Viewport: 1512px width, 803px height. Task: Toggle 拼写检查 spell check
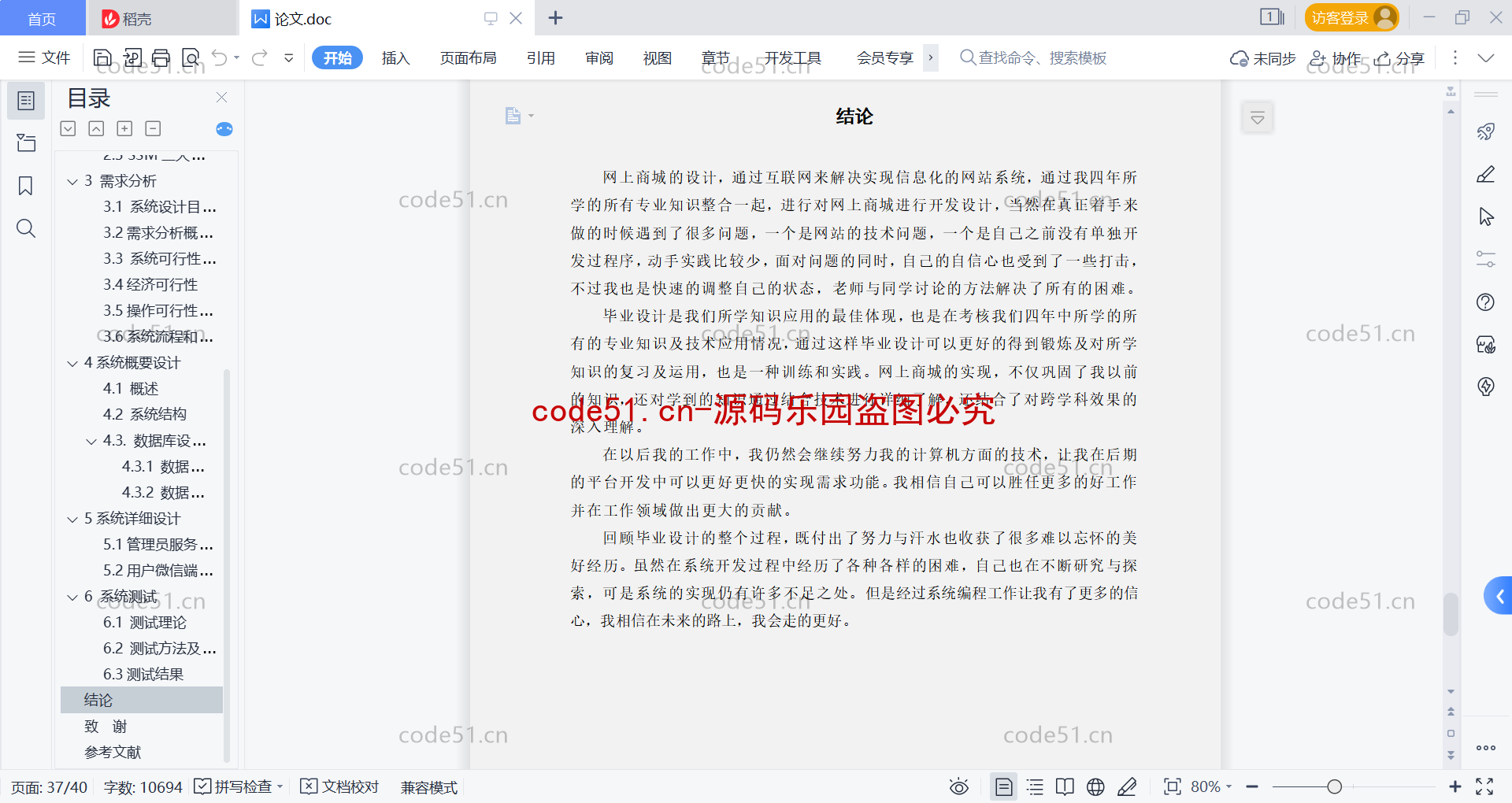[238, 786]
